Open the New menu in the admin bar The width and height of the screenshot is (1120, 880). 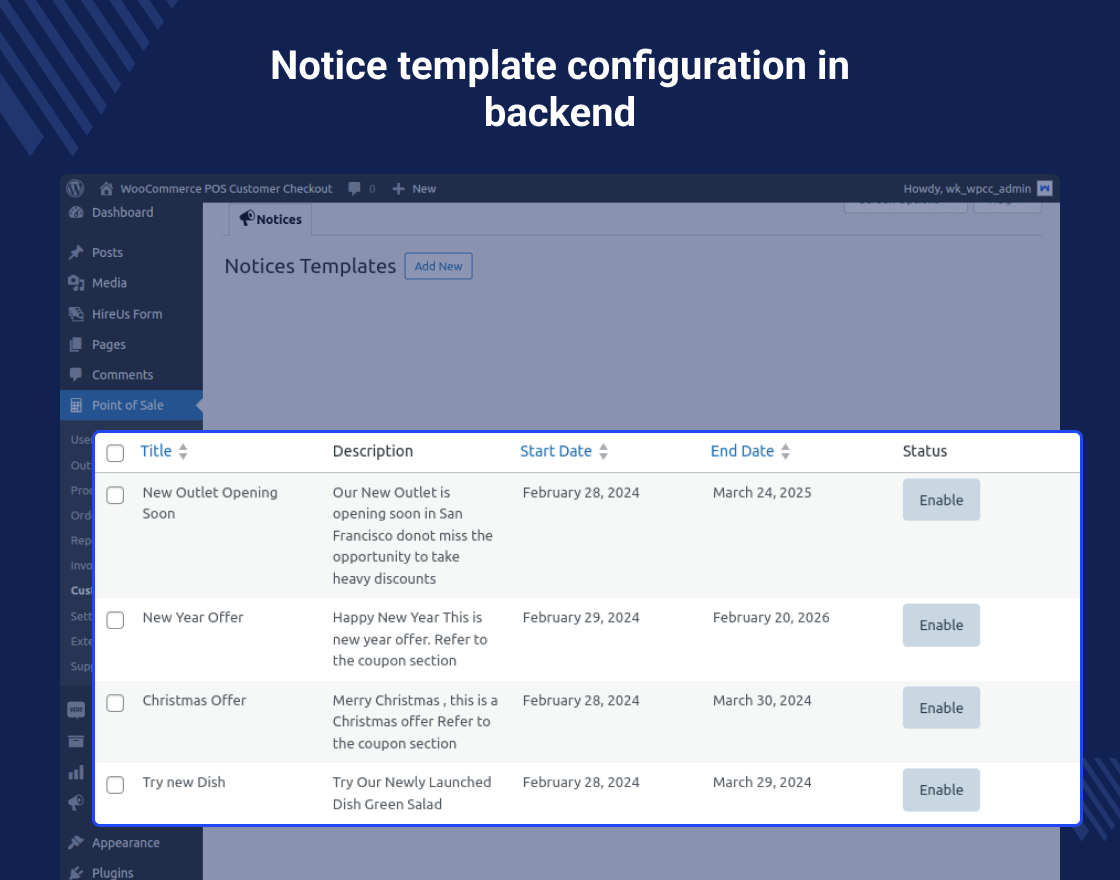pos(413,188)
